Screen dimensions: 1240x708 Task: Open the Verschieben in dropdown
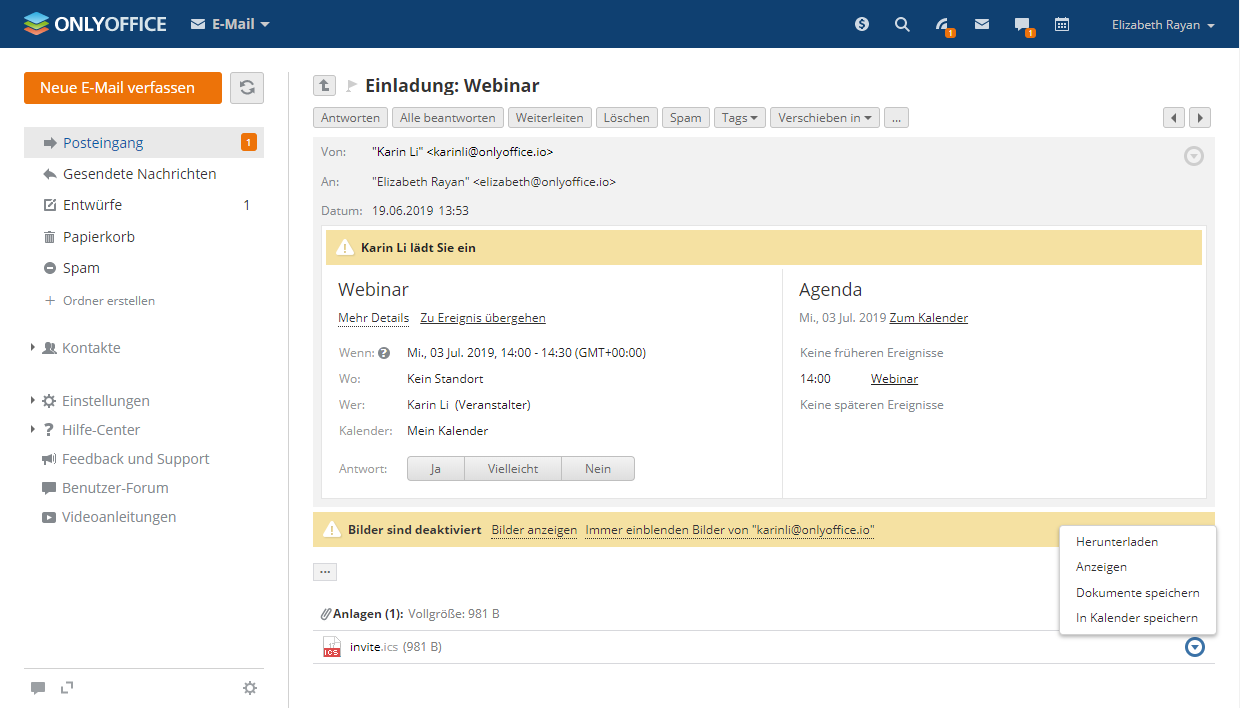pos(824,118)
